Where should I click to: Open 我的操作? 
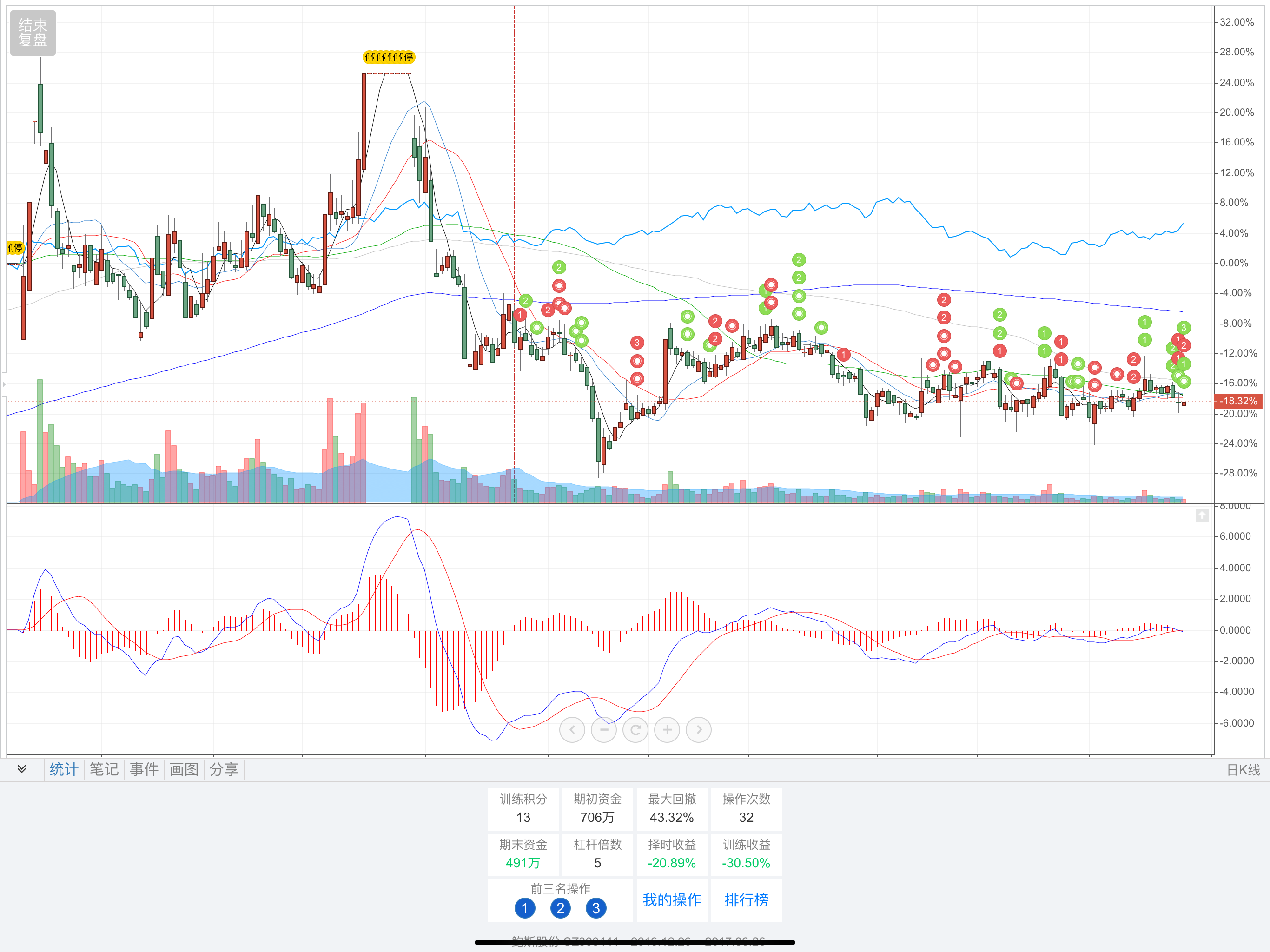click(x=672, y=900)
